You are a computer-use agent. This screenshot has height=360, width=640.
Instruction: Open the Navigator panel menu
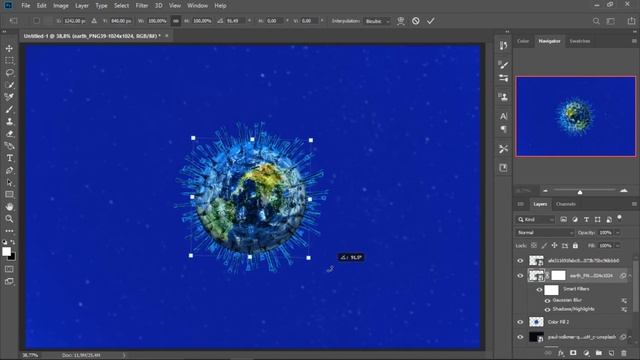[634, 41]
